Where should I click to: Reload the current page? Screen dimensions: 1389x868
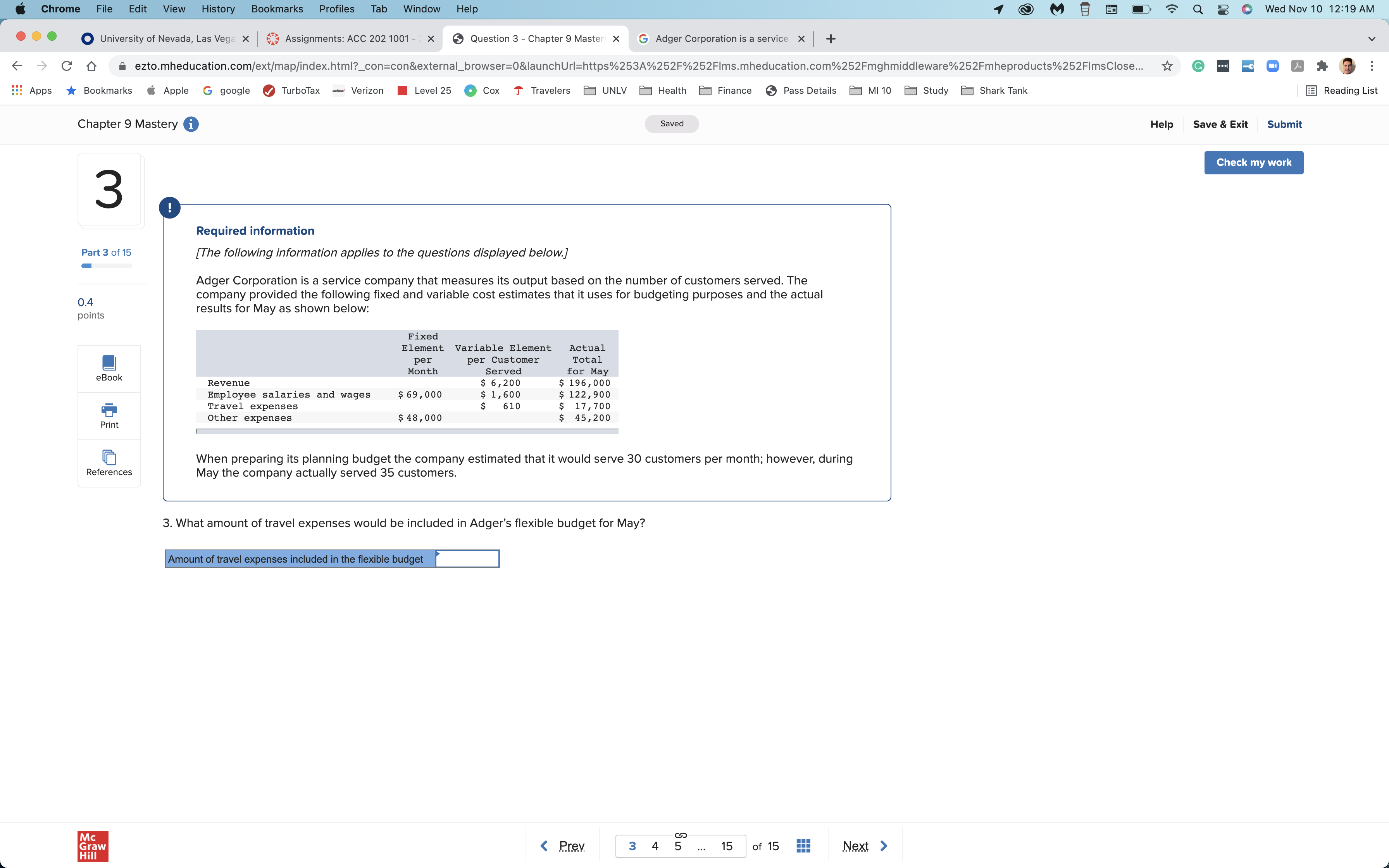[66, 66]
